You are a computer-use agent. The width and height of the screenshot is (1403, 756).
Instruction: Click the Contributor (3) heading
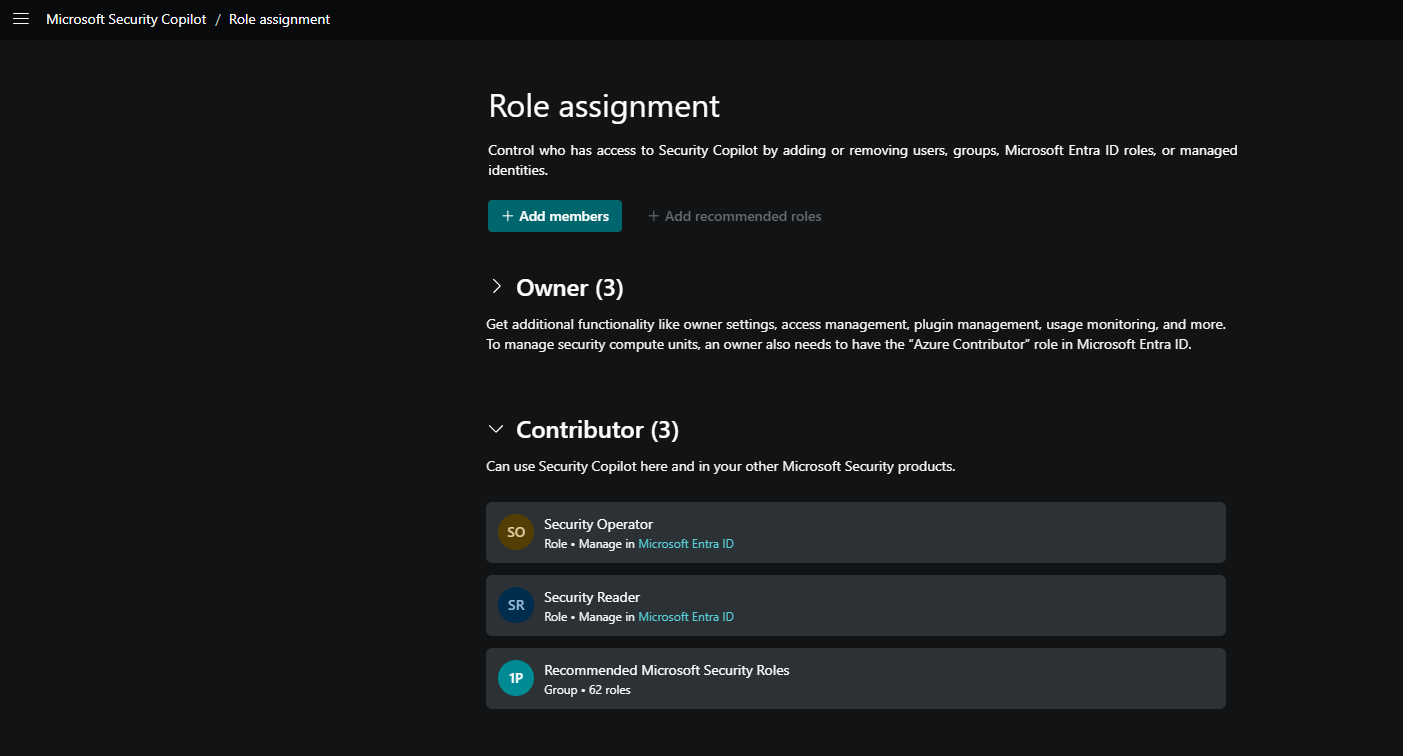tap(597, 430)
